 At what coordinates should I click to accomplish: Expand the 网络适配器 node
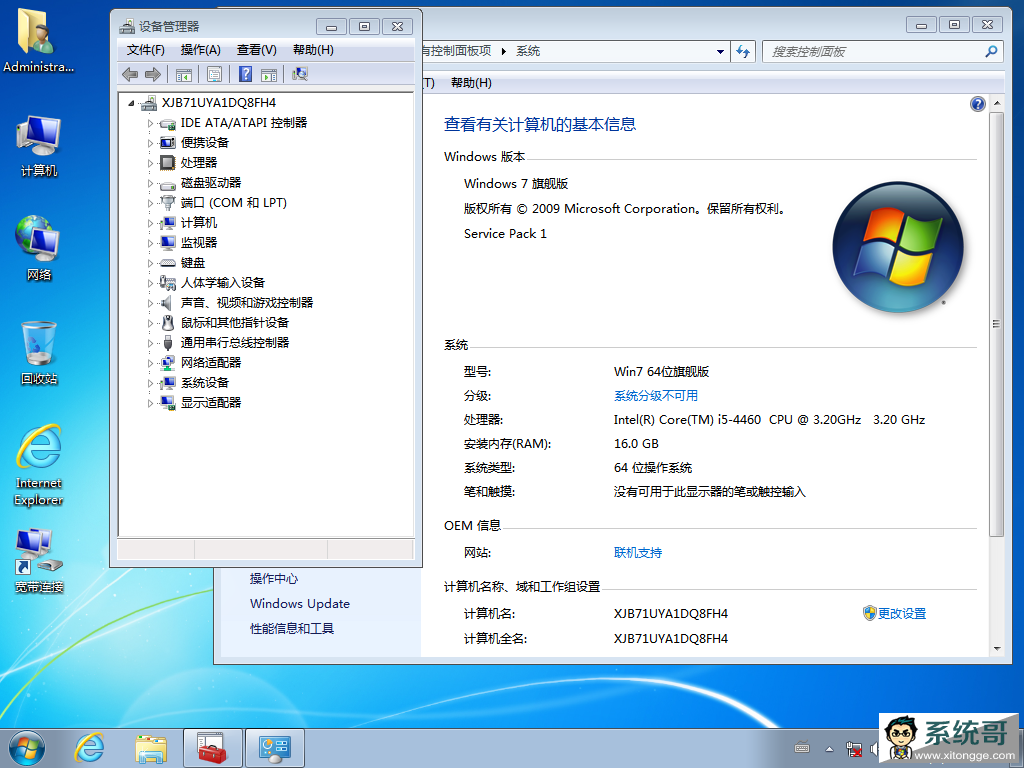coord(150,363)
